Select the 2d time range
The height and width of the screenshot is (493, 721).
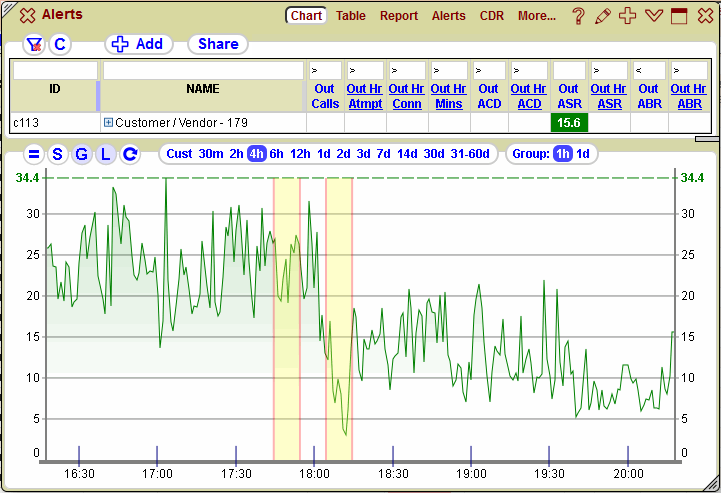pyautogui.click(x=343, y=154)
